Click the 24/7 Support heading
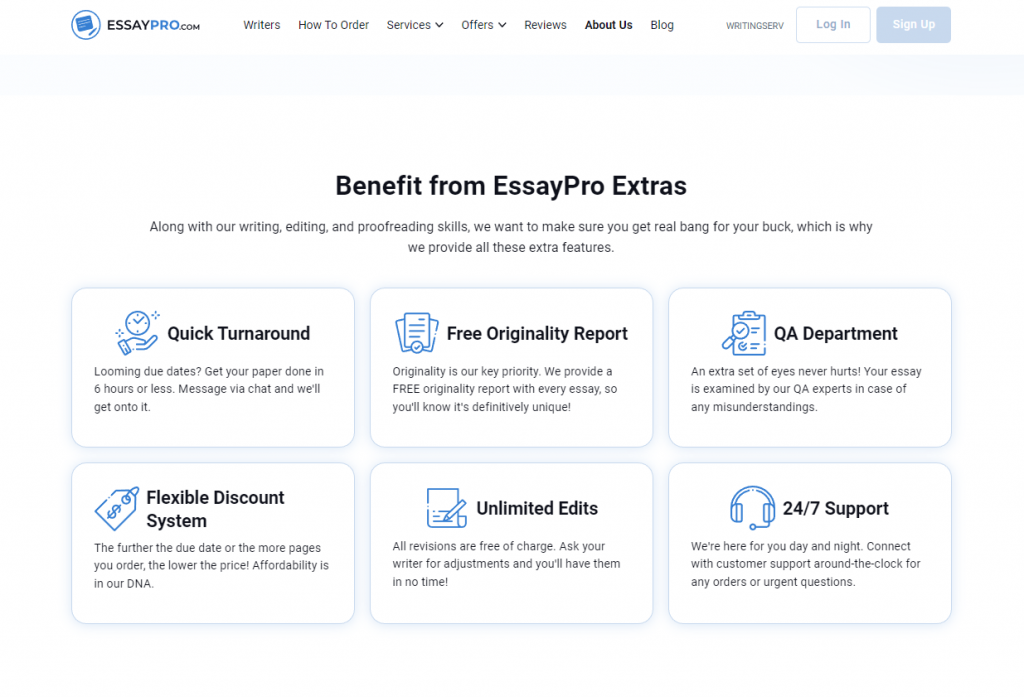Screen dimensions: 1024x697 coord(835,508)
